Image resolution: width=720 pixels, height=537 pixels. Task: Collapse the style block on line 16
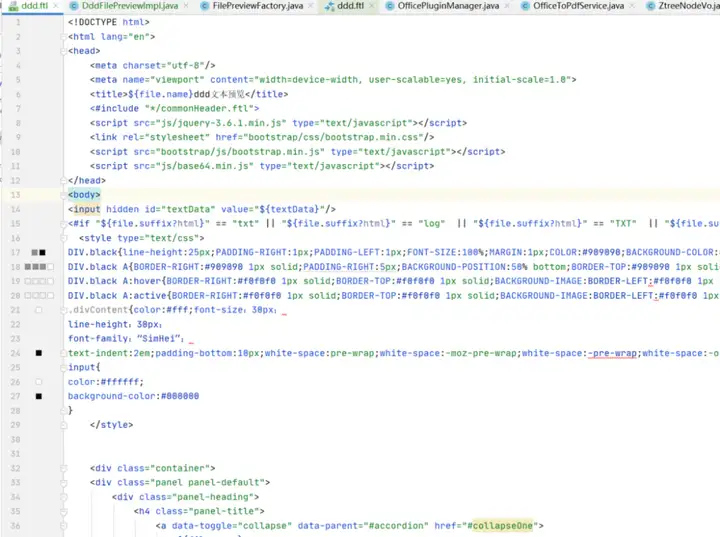[63, 238]
